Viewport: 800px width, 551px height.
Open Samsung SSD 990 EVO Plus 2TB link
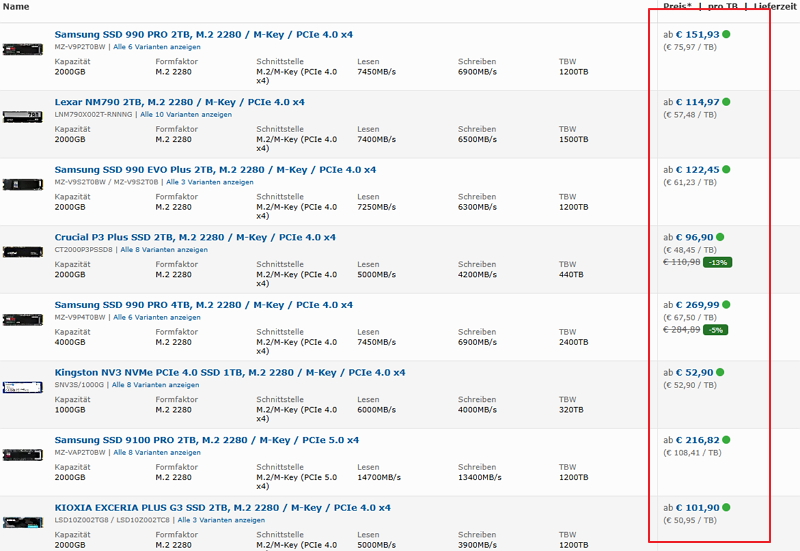point(215,170)
